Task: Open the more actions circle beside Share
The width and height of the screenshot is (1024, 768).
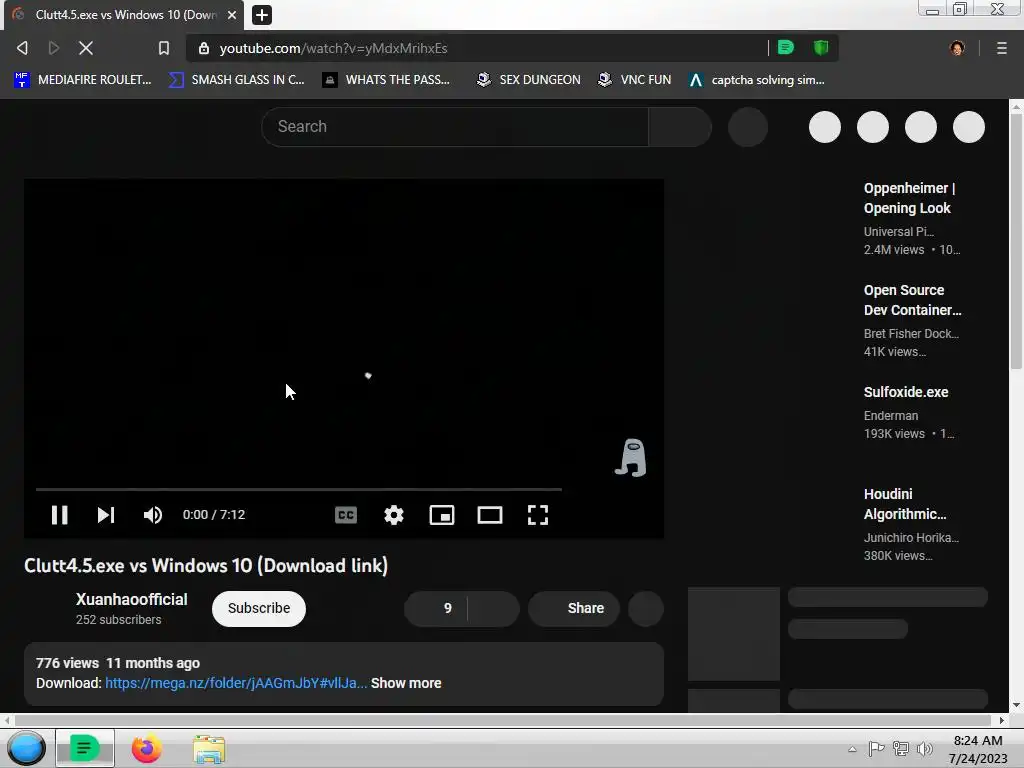Action: pyautogui.click(x=646, y=609)
